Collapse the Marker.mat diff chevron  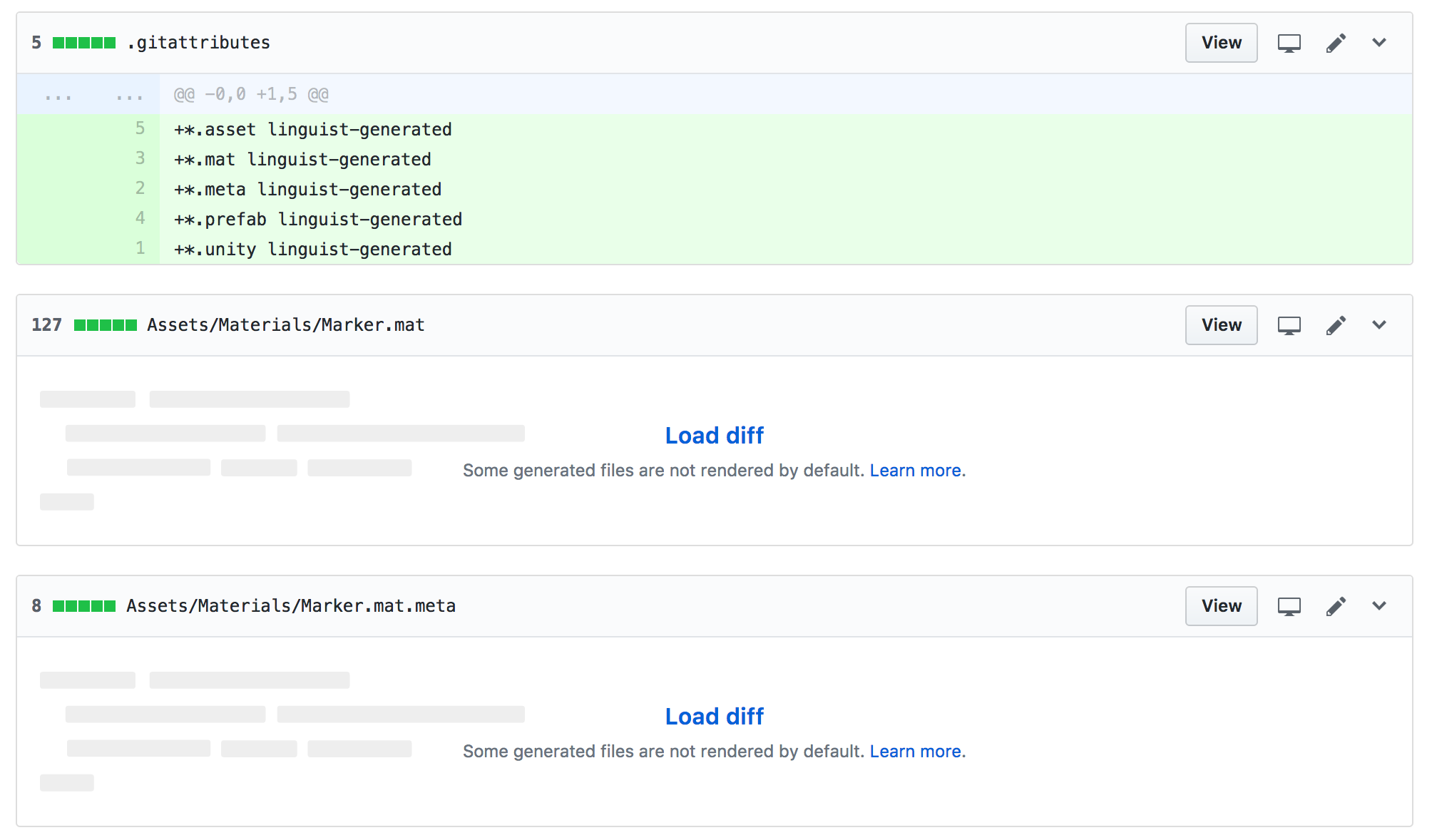coord(1379,325)
